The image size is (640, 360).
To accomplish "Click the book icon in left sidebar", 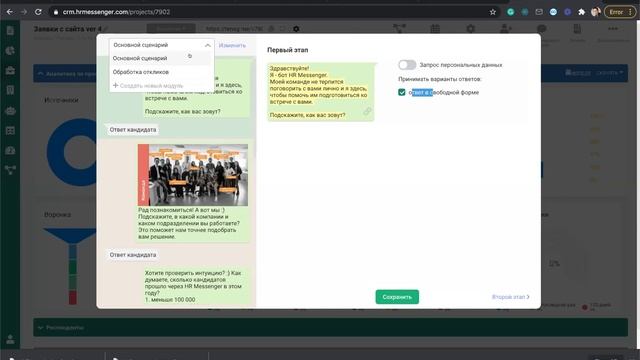I will point(10,90).
